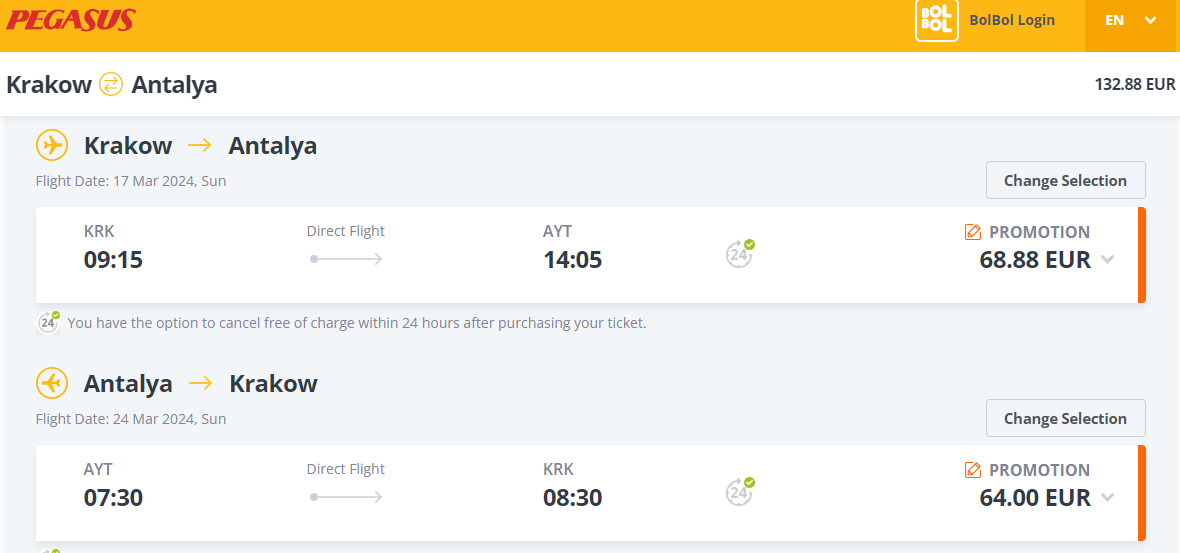Click the Pegasus logo
Screen dimensions: 1180x553
(71, 20)
